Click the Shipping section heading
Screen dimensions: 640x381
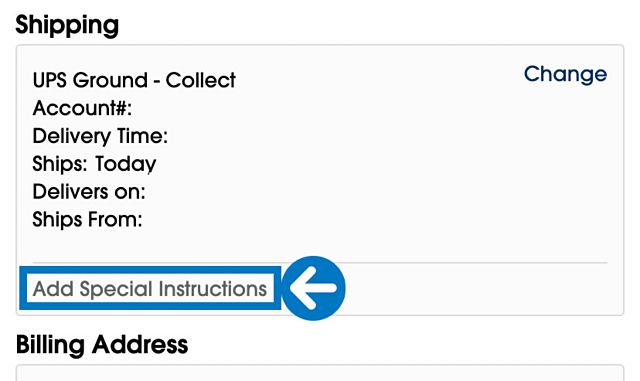(x=67, y=25)
